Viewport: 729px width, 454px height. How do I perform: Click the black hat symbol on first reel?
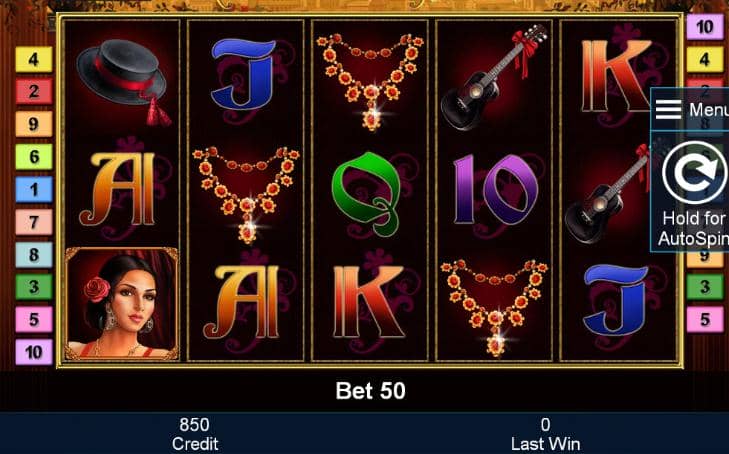(x=123, y=82)
